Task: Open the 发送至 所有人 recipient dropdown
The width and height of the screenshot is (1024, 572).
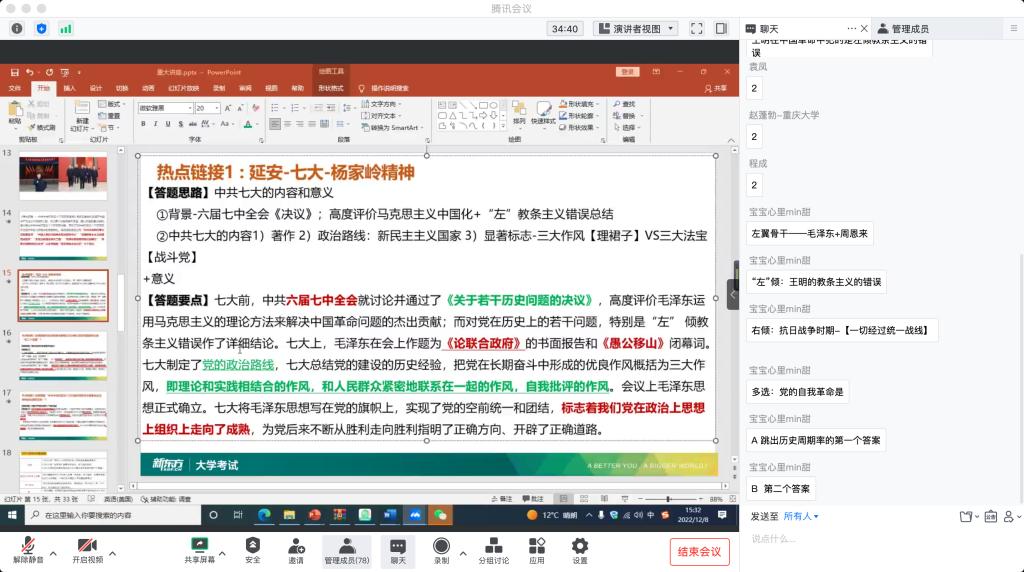Action: click(x=800, y=516)
